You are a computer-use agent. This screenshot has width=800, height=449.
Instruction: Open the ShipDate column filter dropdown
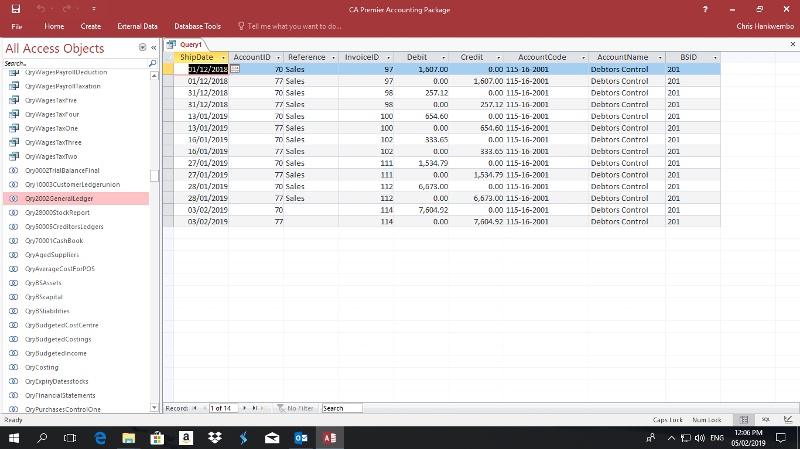click(223, 58)
